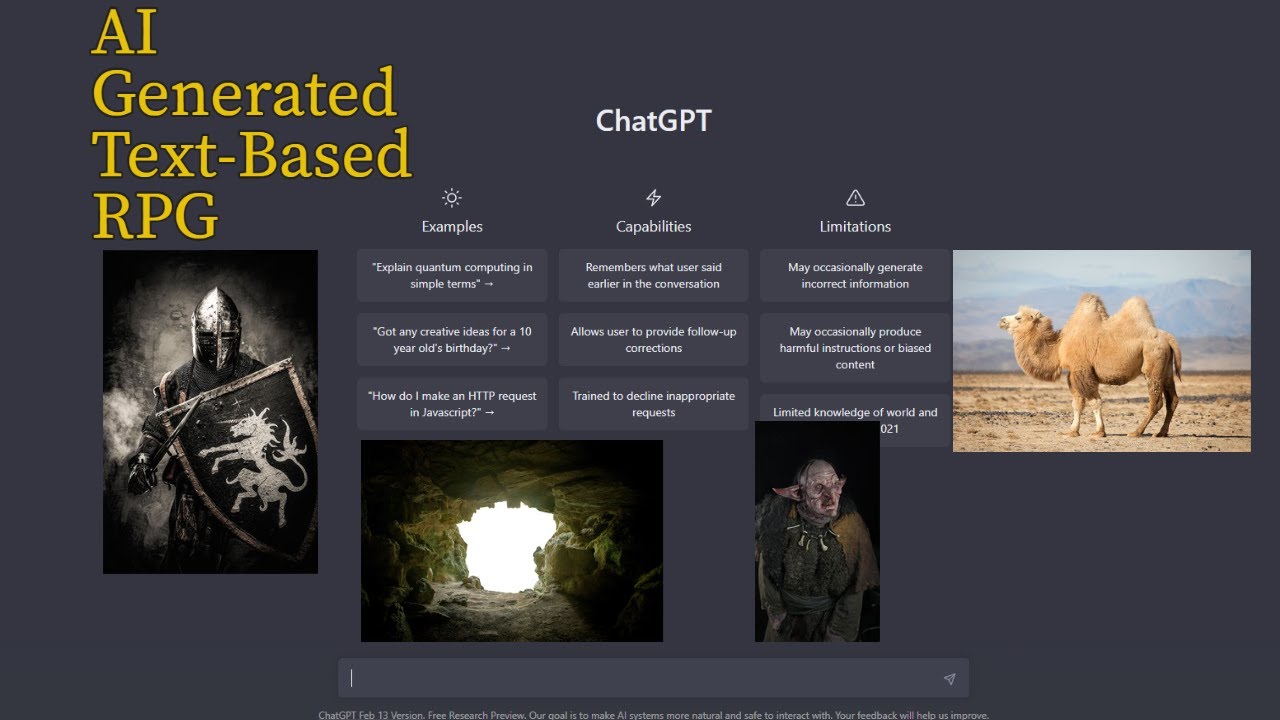This screenshot has width=1280, height=720.
Task: Click the ChatGPT Feb 13 Version link
Action: click(371, 715)
